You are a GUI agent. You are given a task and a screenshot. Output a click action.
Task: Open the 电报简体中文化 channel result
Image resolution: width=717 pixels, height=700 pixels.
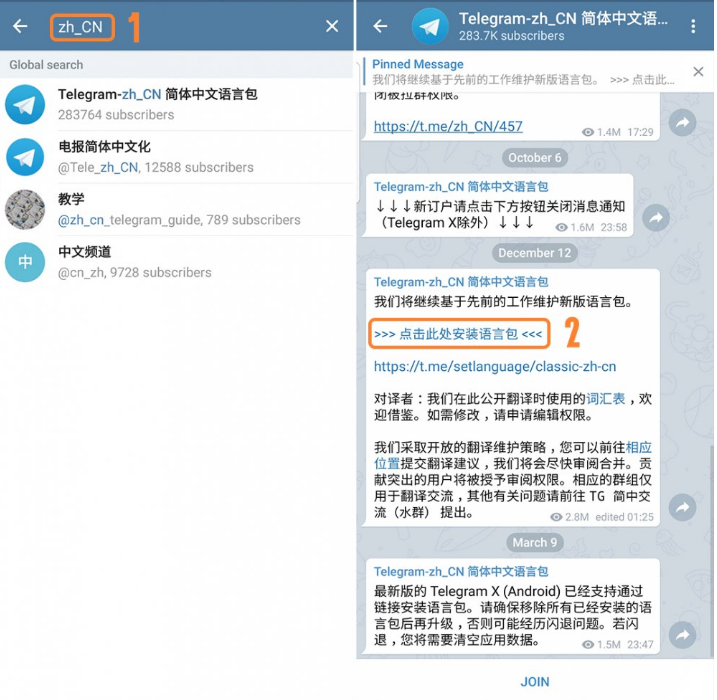point(177,157)
